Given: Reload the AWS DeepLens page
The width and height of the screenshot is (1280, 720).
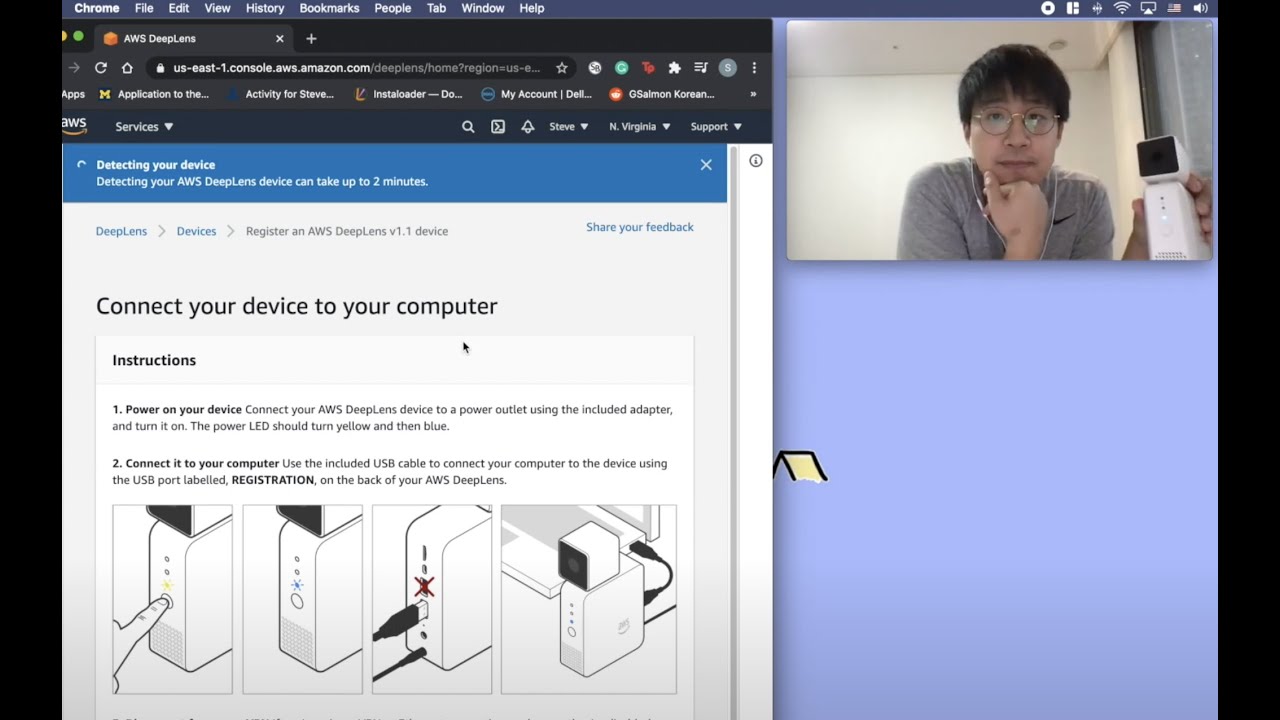Looking at the screenshot, I should 100,68.
